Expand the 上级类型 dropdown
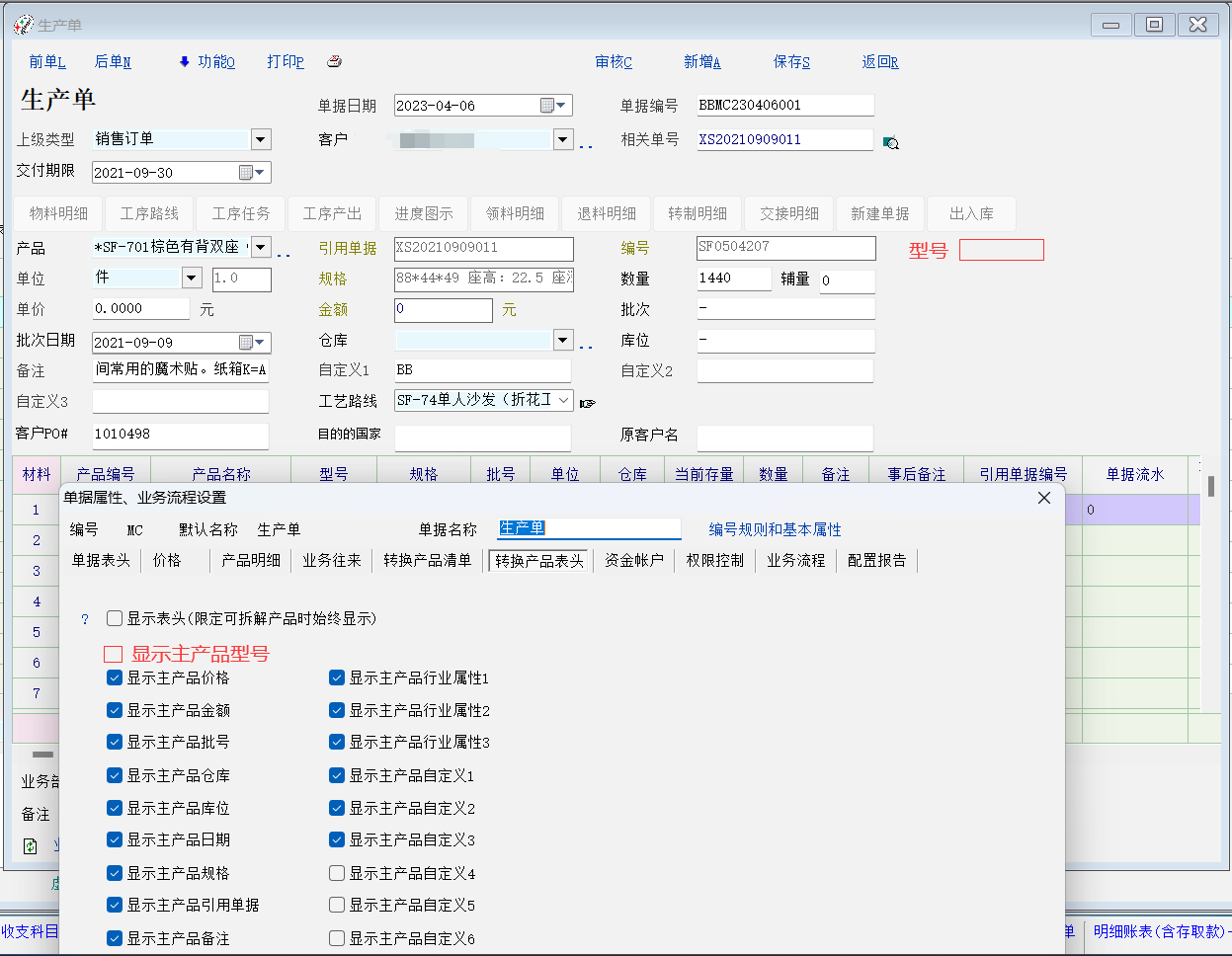 [261, 139]
